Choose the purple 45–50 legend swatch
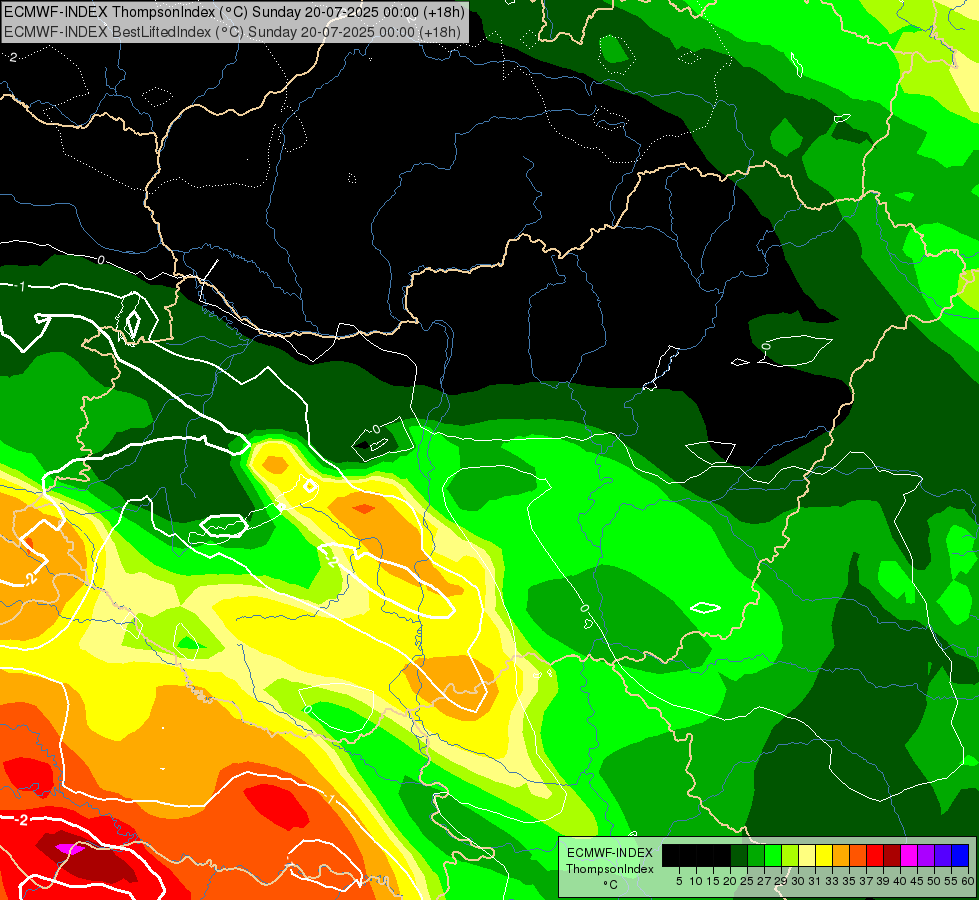 [x=926, y=856]
